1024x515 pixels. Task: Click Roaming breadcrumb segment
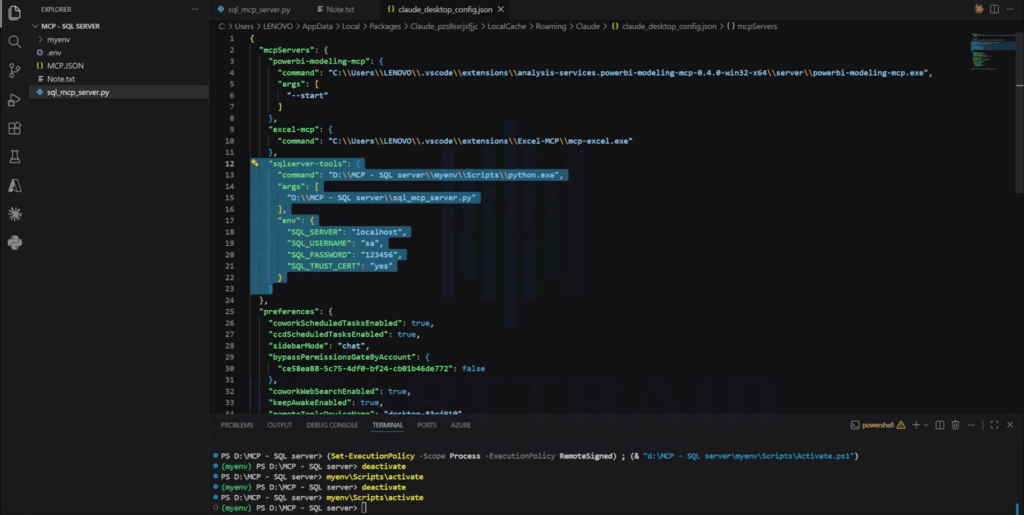[551, 26]
